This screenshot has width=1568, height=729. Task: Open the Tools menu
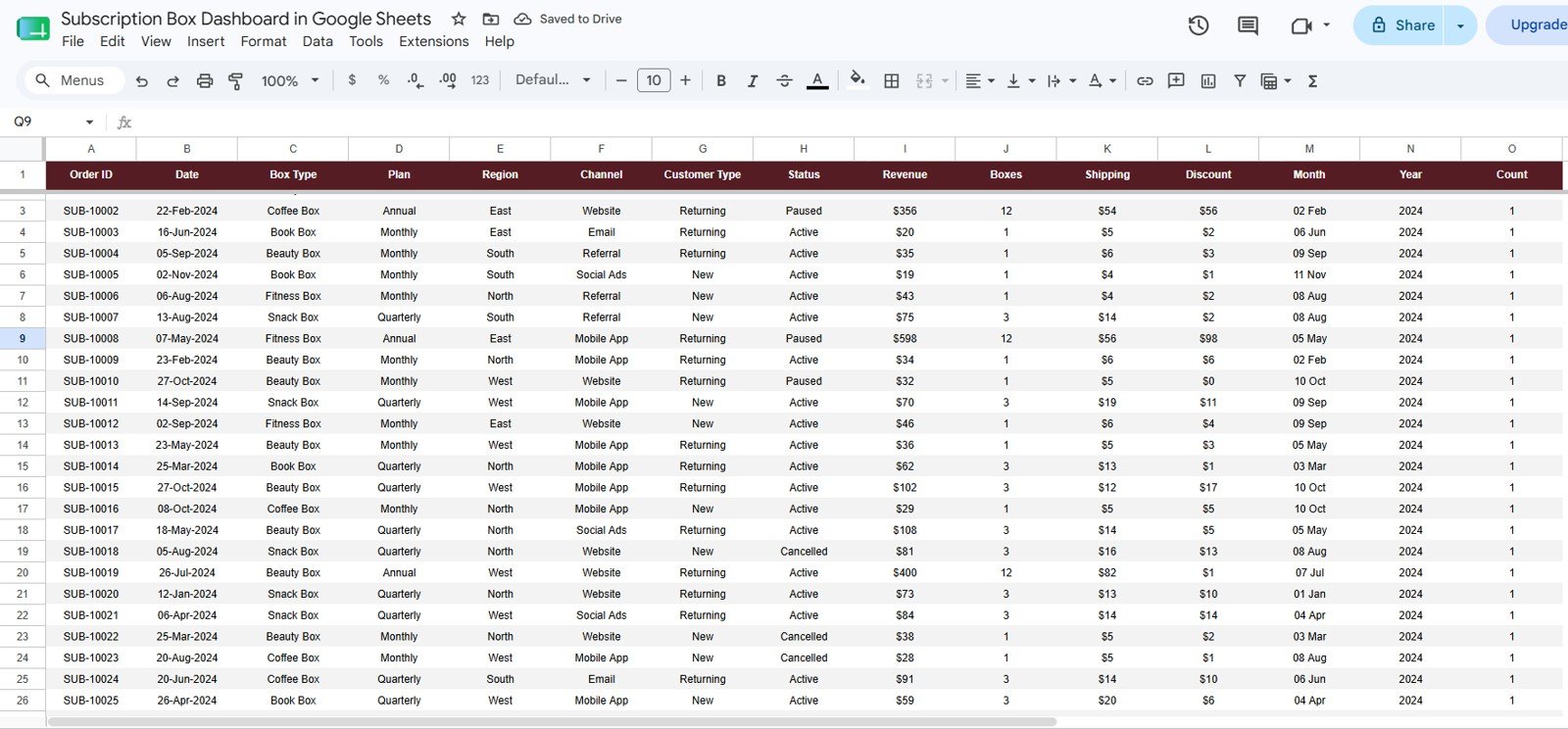366,41
